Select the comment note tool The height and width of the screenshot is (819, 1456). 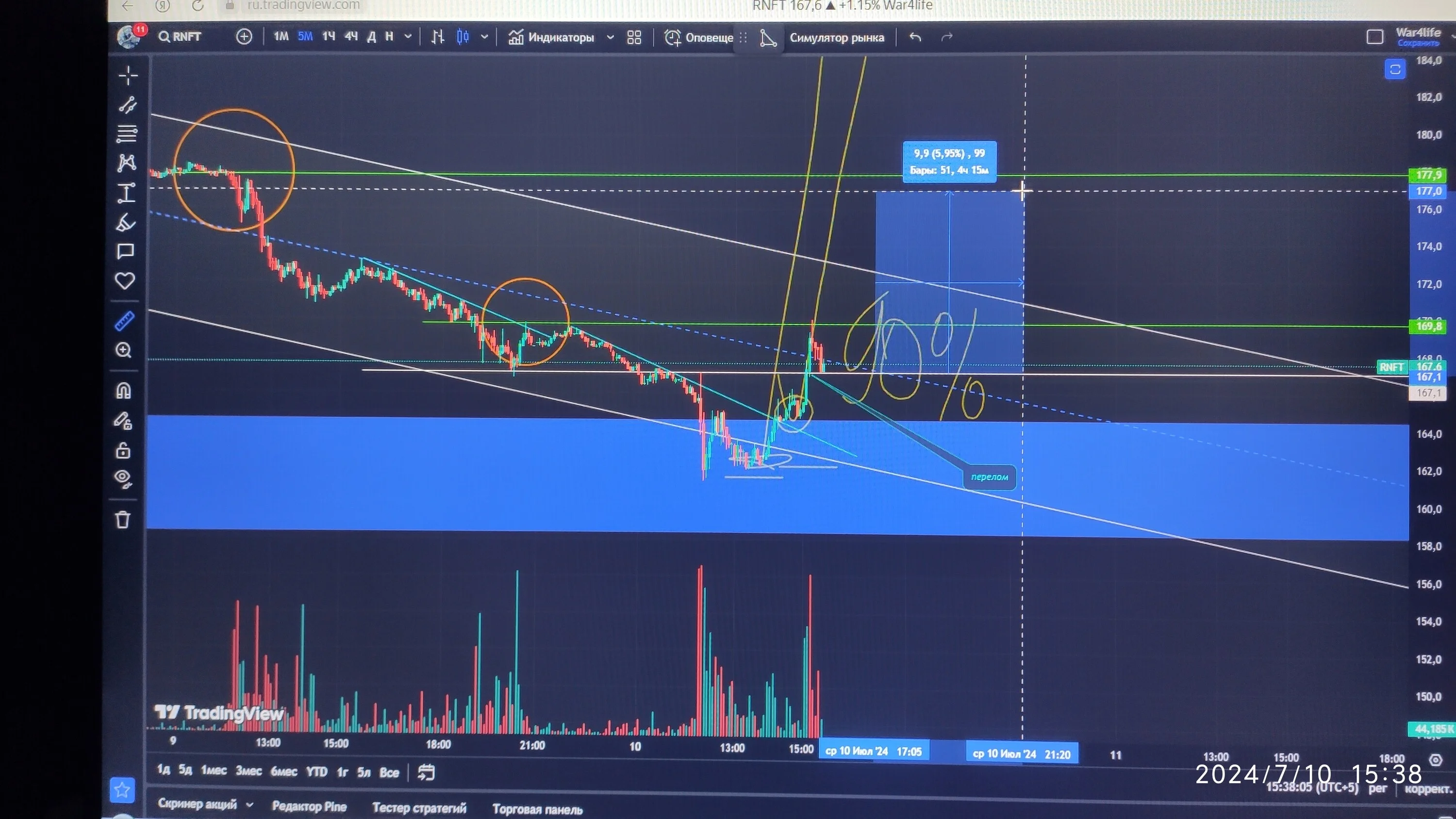pos(126,251)
